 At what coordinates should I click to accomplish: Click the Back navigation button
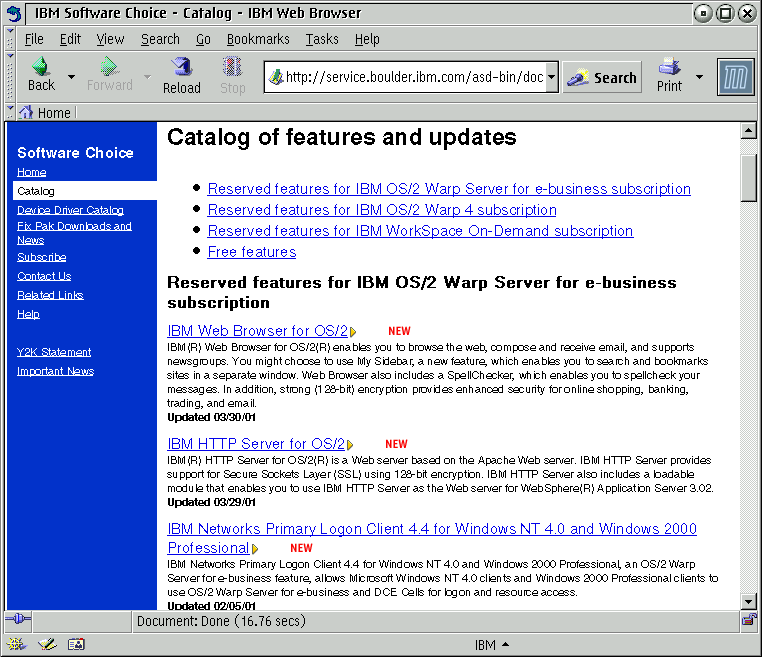coord(41,74)
